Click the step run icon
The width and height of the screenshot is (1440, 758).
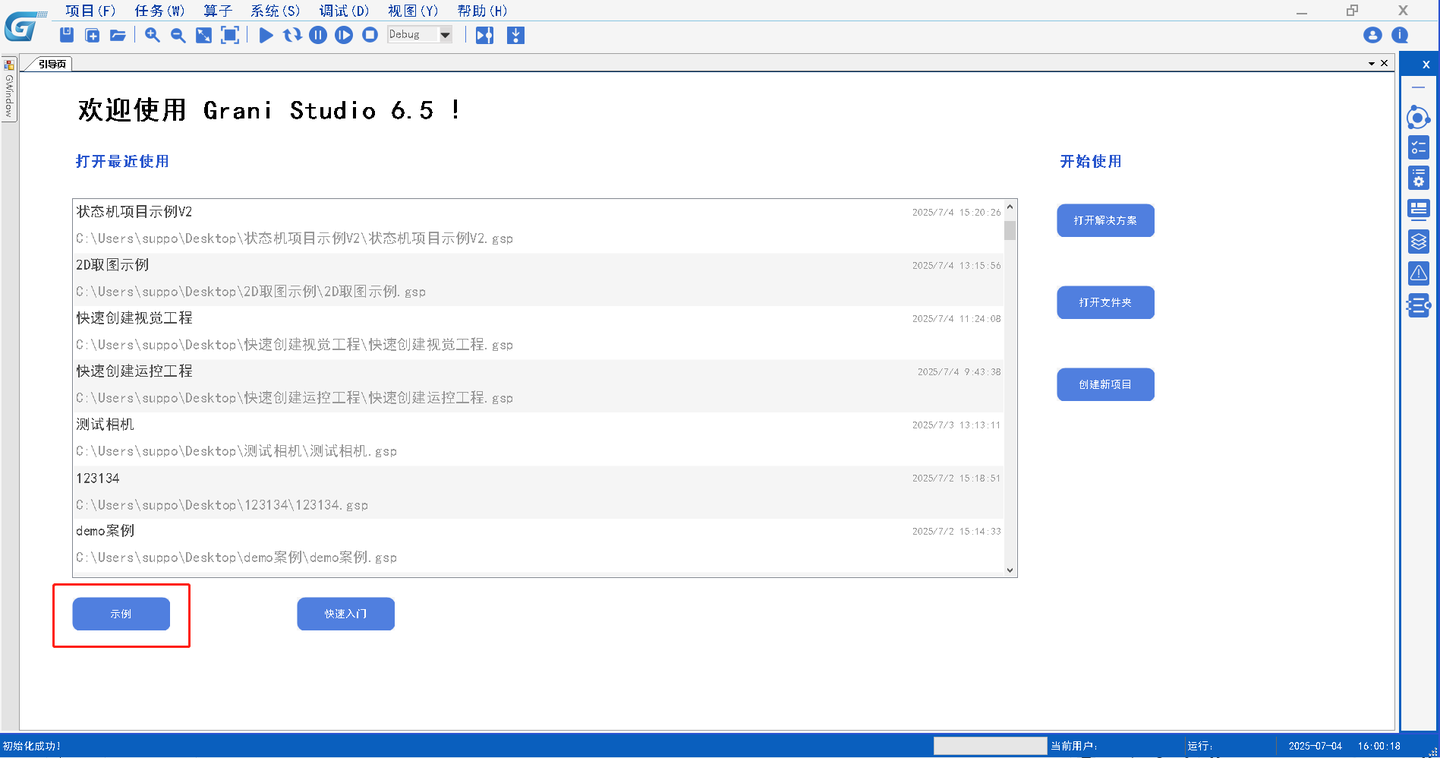(x=344, y=35)
